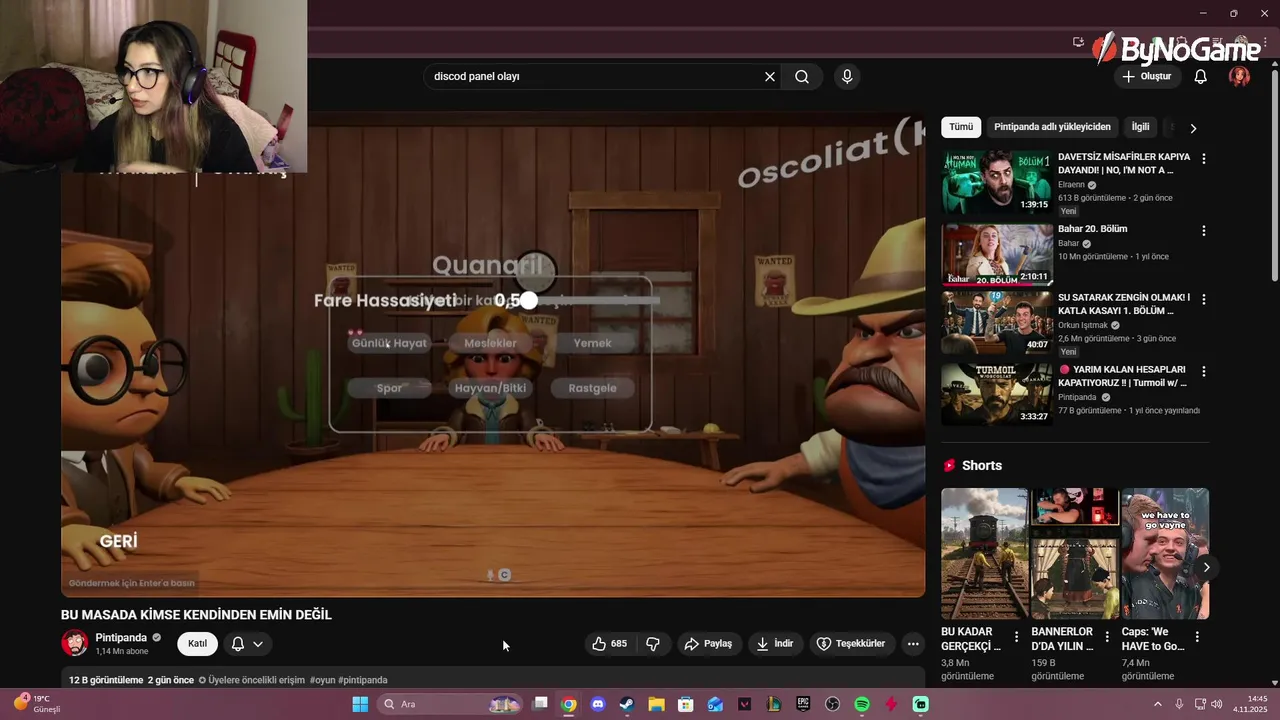
Task: Click the #oyun hashtag
Action: (x=322, y=680)
